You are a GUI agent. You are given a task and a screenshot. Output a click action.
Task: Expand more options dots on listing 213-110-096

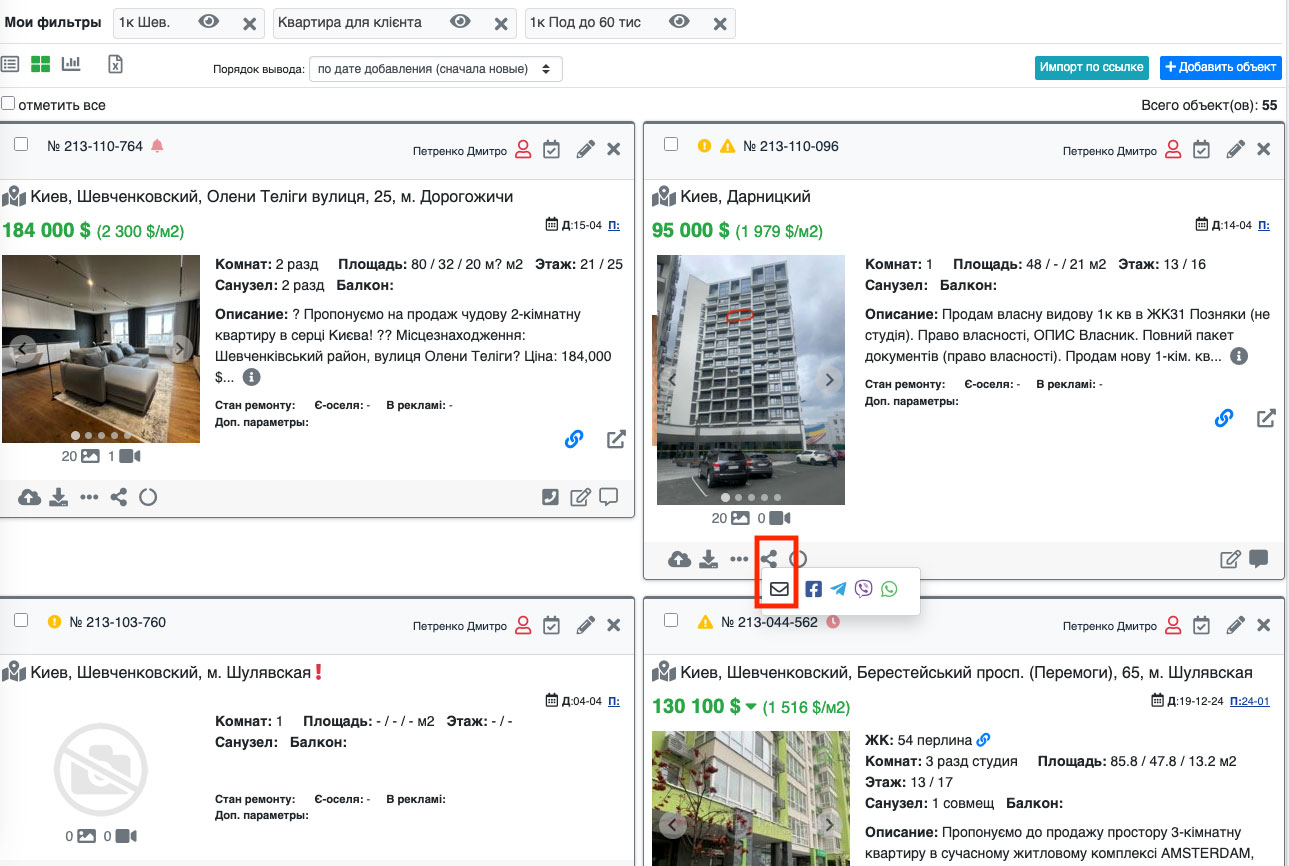(x=739, y=559)
